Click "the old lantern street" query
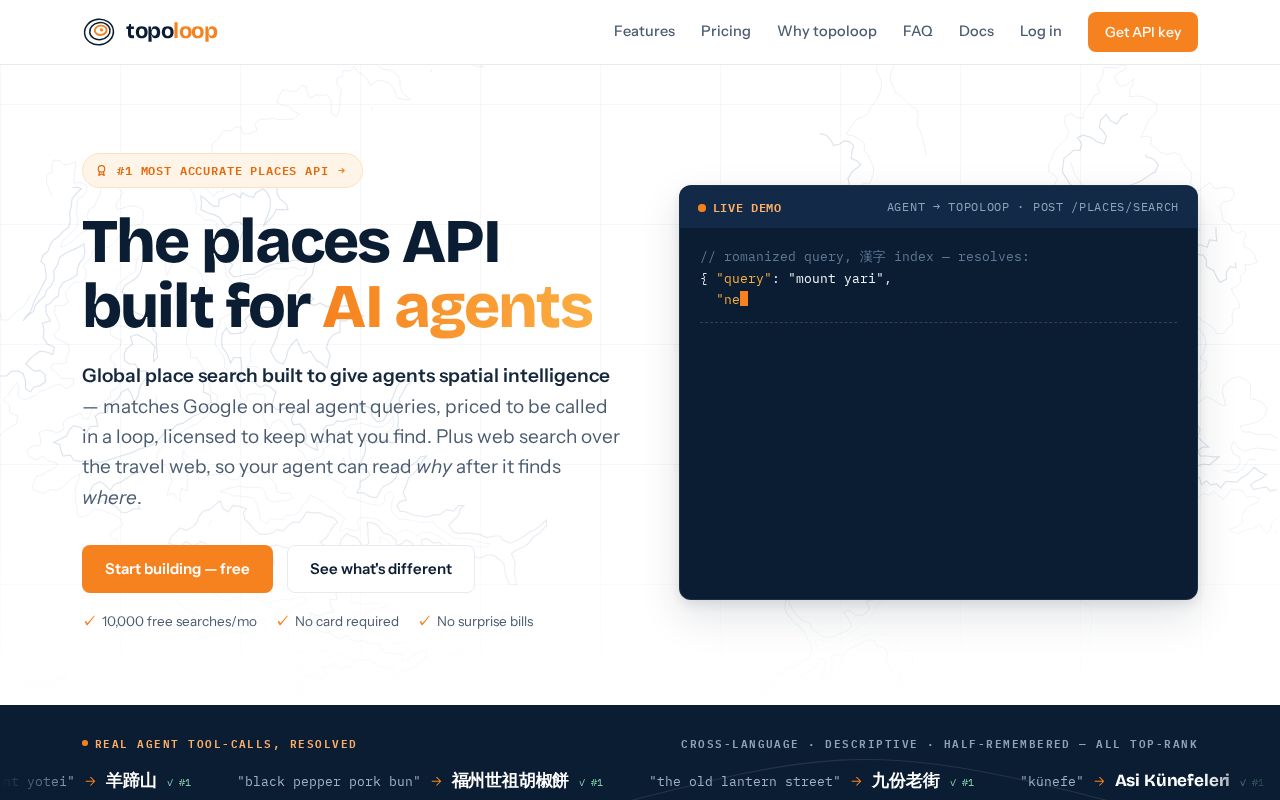Screen dimensions: 1280x800 coord(745,782)
